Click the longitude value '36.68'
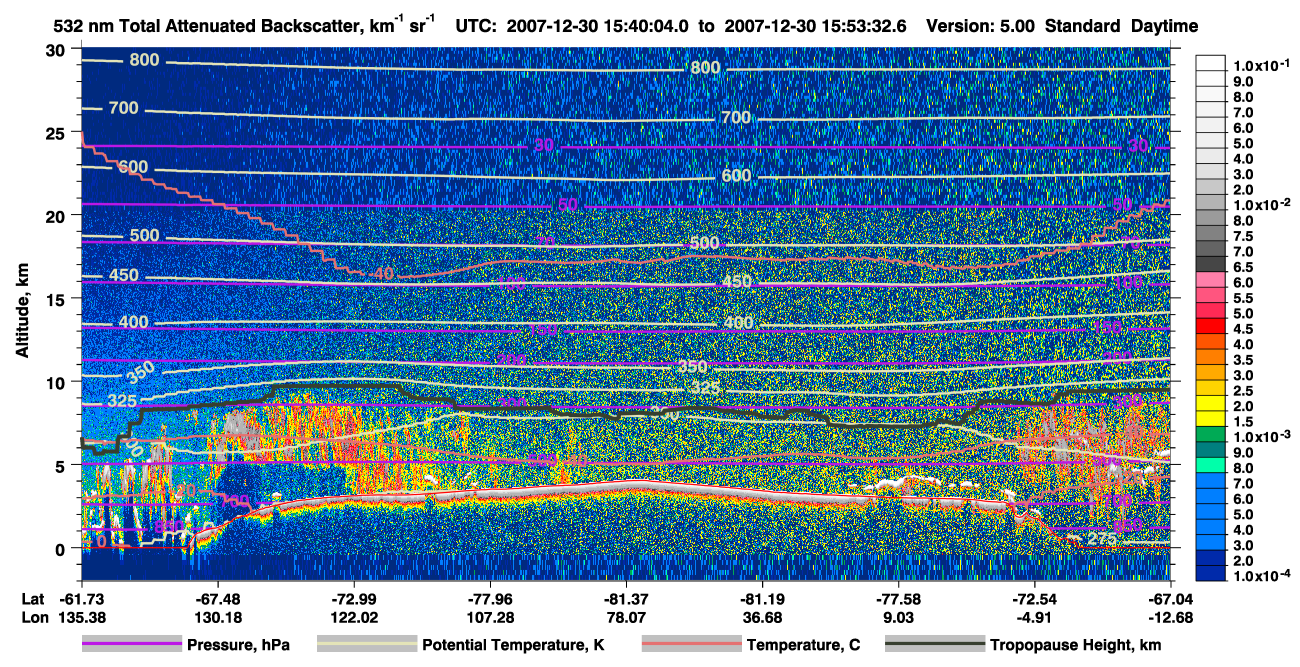Viewport: 1300px width, 667px height. point(762,617)
